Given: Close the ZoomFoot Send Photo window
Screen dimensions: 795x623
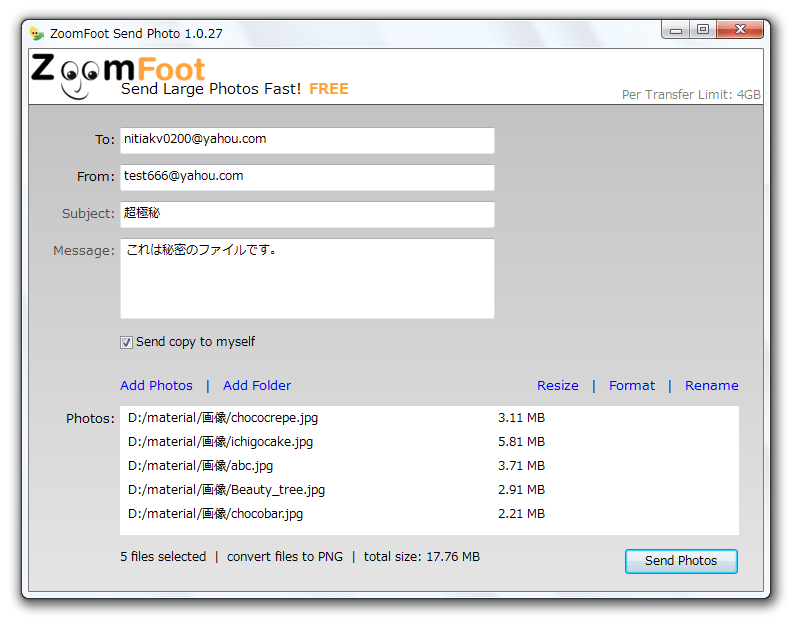Looking at the screenshot, I should 740,30.
